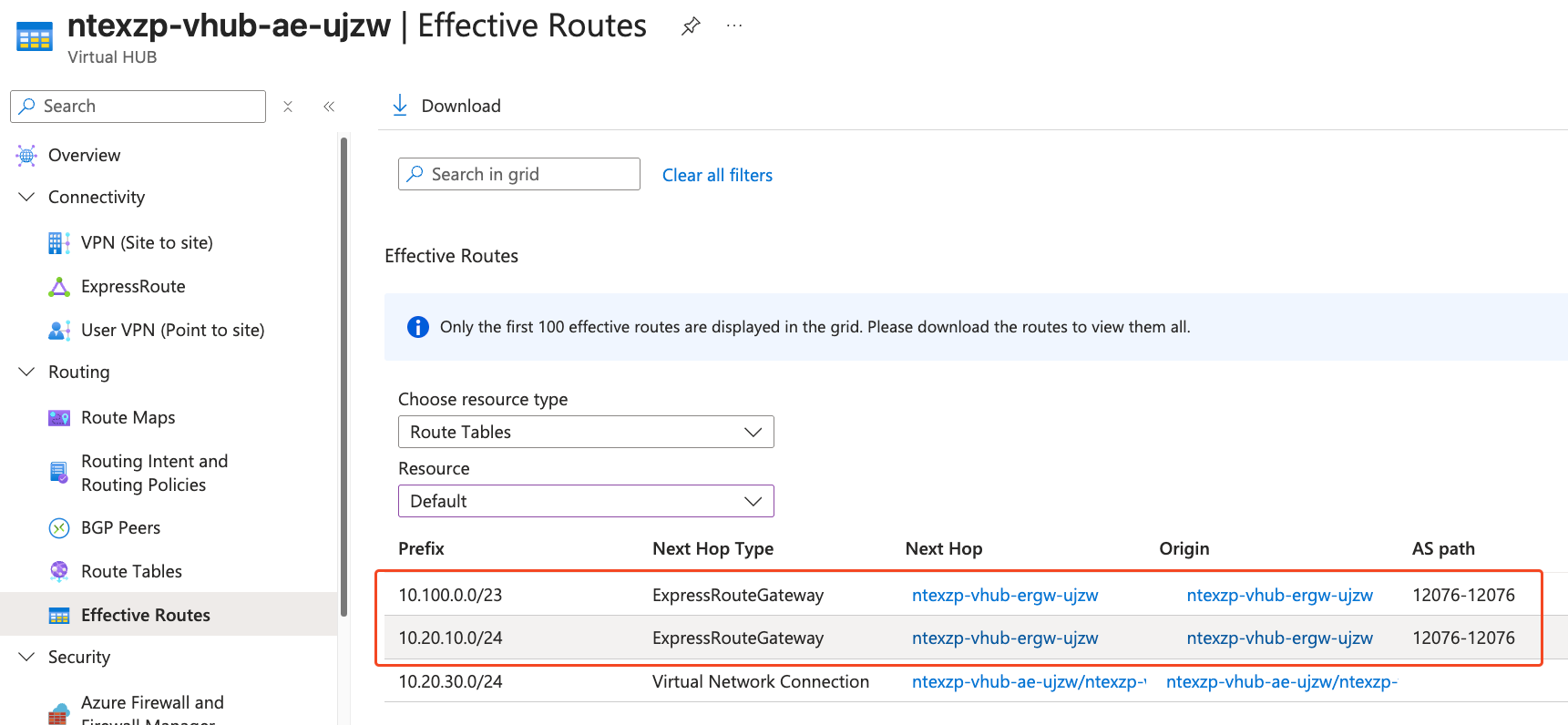
Task: Click the magnifier icon in grid search
Action: (415, 174)
